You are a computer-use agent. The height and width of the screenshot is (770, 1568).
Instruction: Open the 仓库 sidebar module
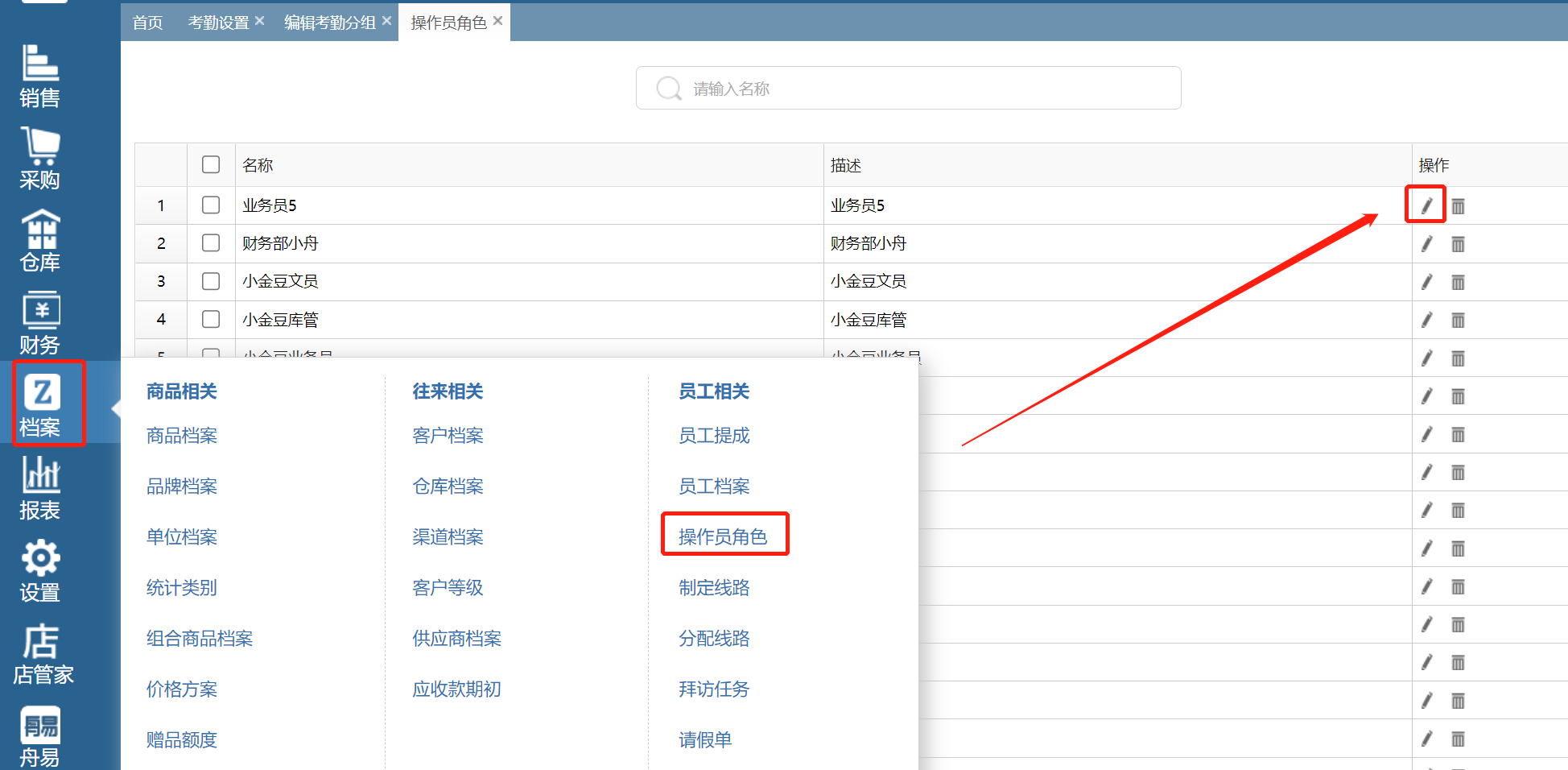40,241
